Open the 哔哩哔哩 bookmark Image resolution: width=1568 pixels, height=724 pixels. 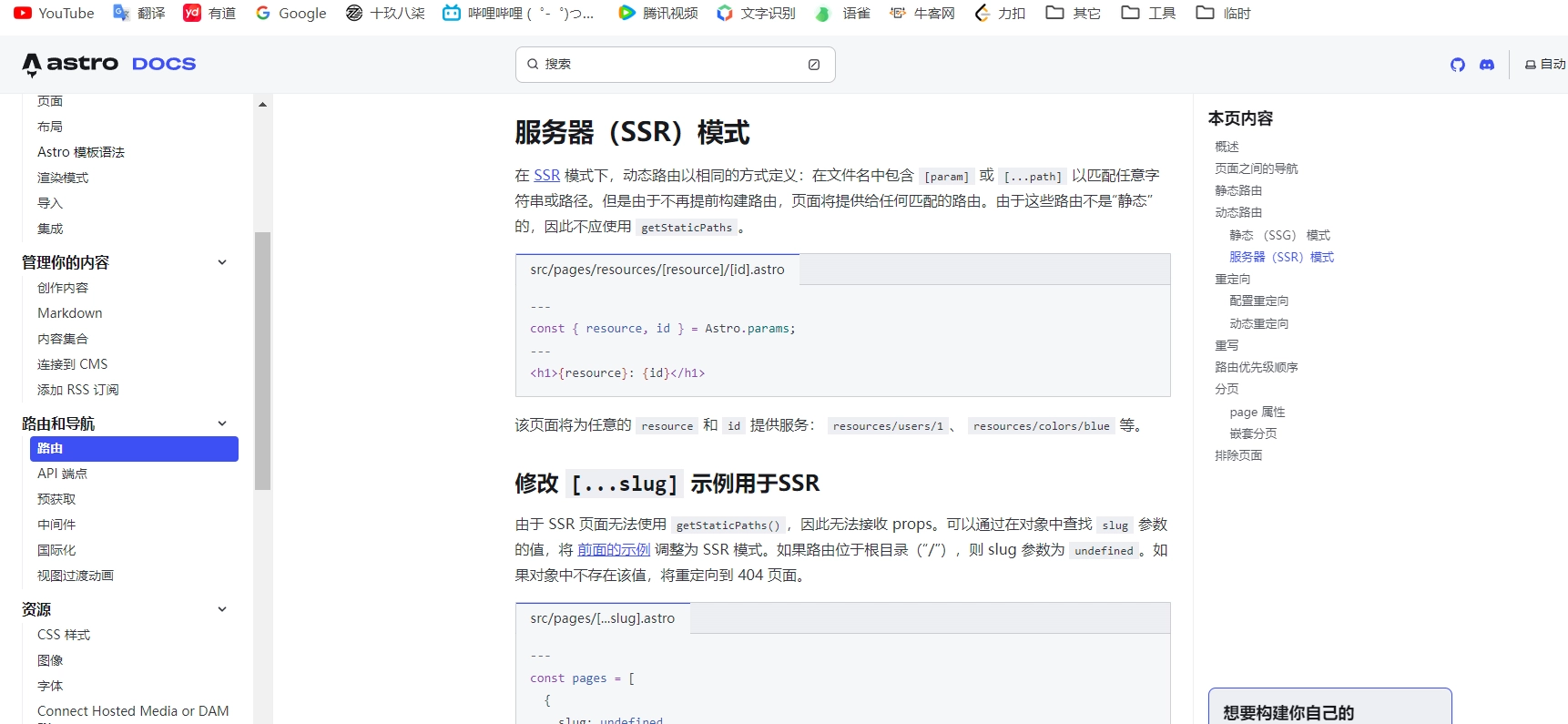pos(517,13)
